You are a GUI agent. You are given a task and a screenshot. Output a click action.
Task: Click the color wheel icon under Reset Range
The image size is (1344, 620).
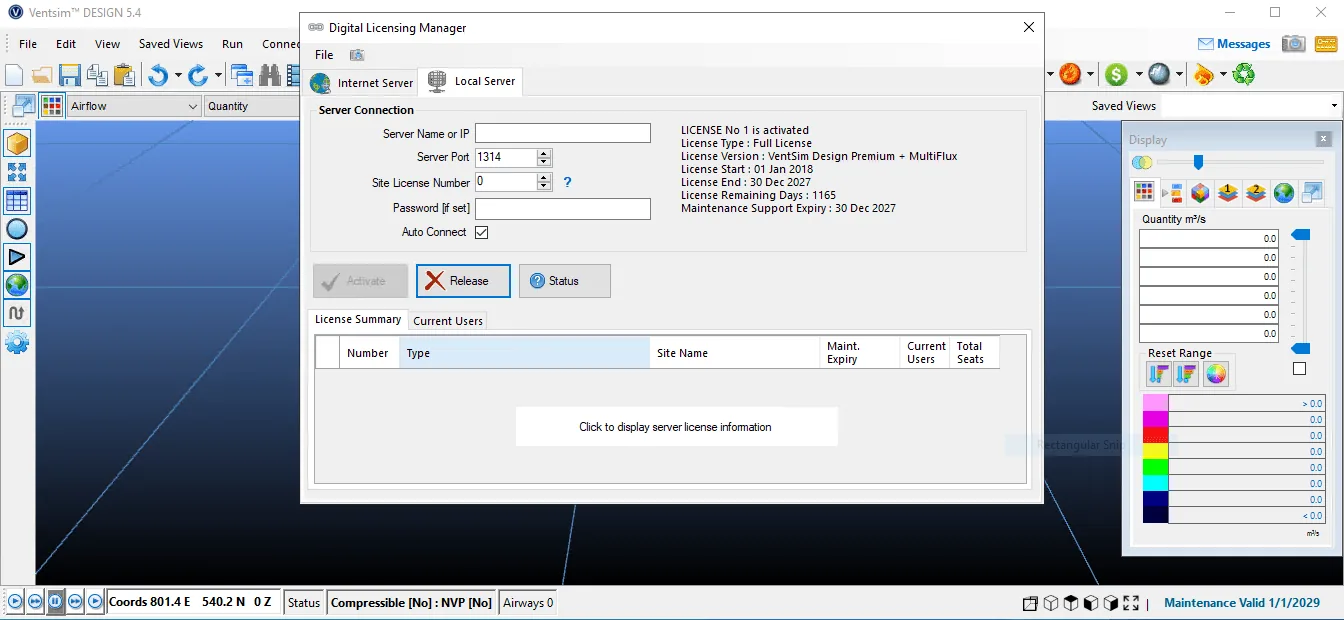tap(1216, 374)
